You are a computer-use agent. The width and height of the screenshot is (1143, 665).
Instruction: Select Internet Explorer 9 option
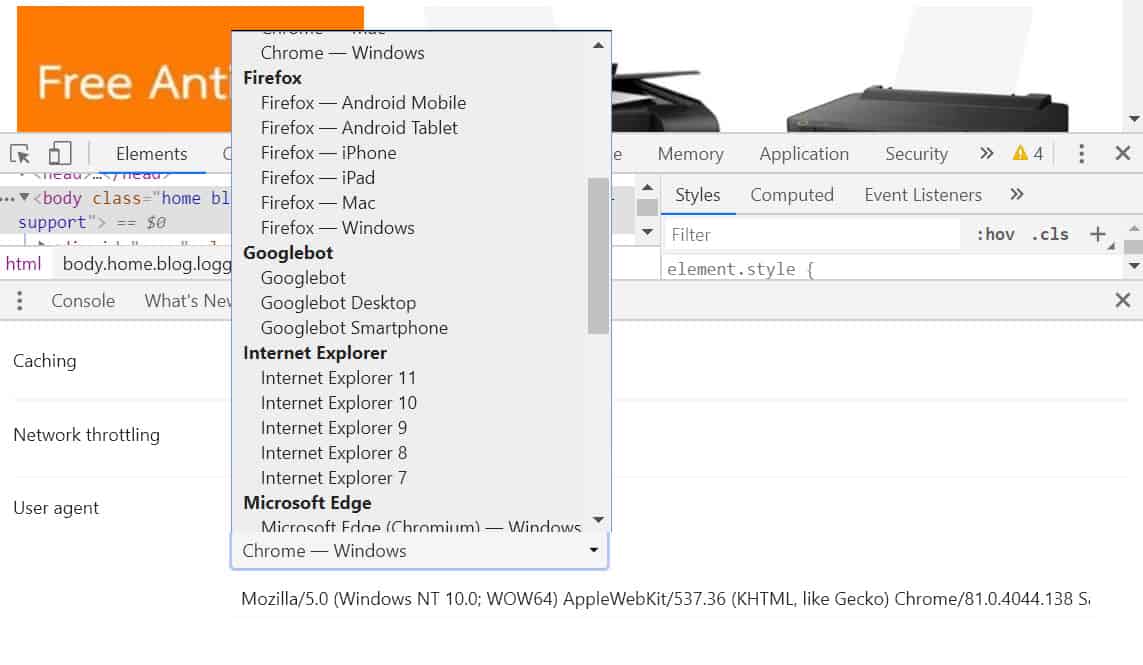tap(333, 428)
